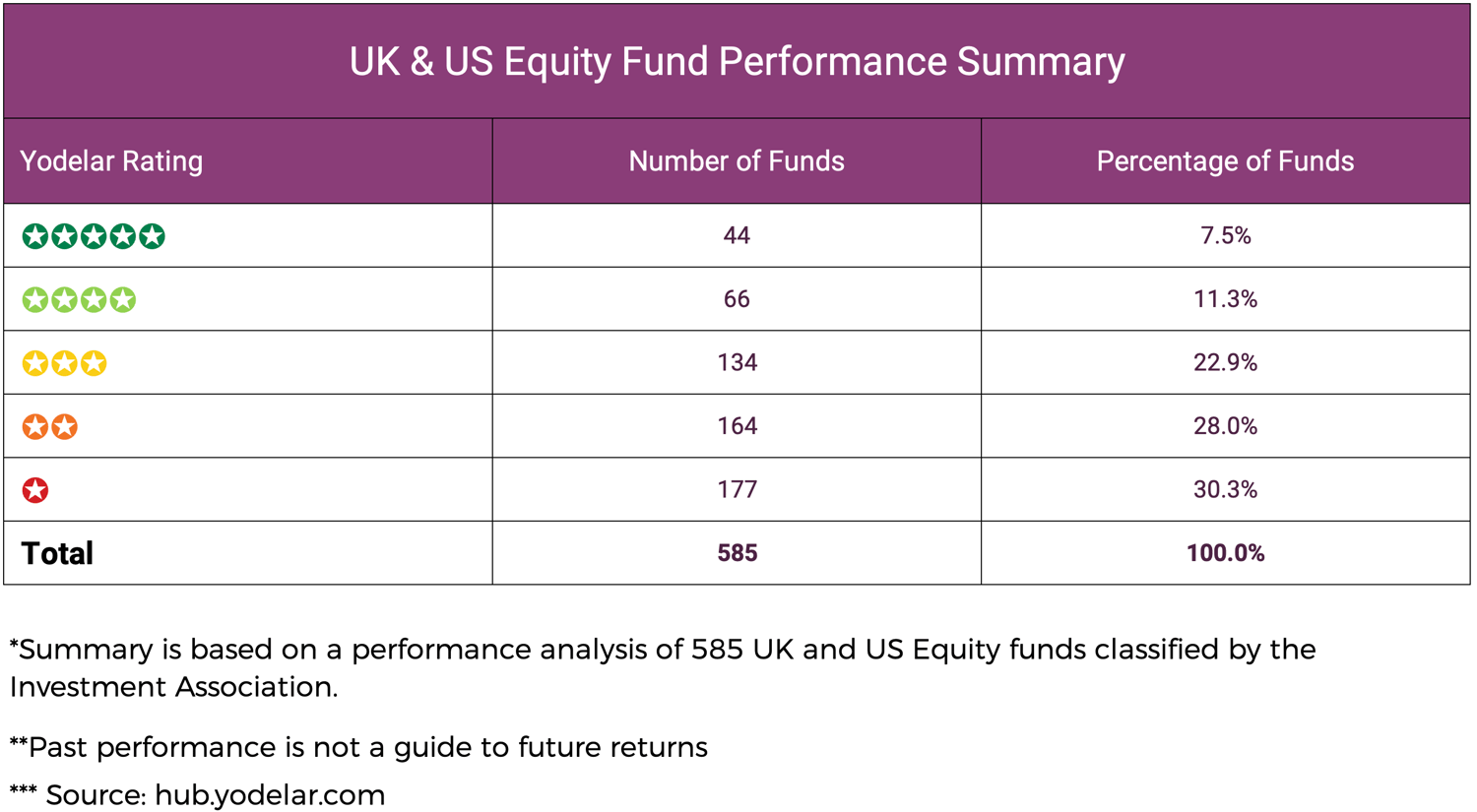Select the 134 funds cell
Screen dimensions: 1477x812
point(737,362)
